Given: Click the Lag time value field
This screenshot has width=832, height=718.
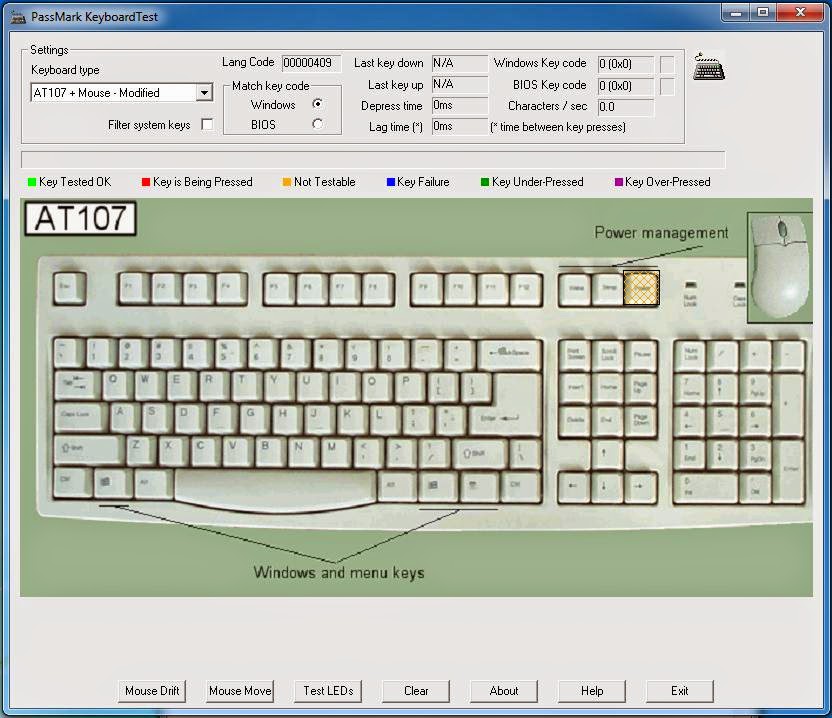Looking at the screenshot, I should tap(460, 126).
